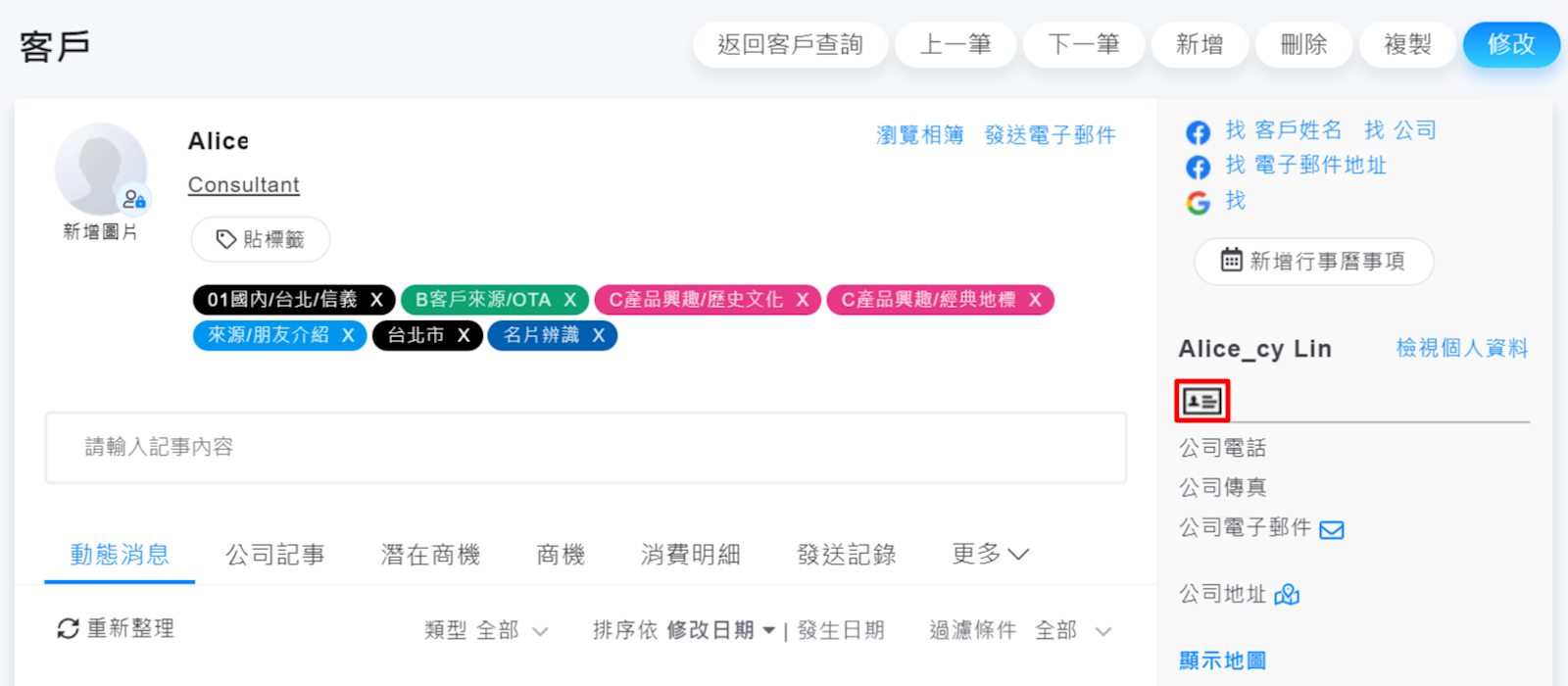Click the 新增行事曆事項 button
This screenshot has width=1568, height=686.
pos(1313,262)
